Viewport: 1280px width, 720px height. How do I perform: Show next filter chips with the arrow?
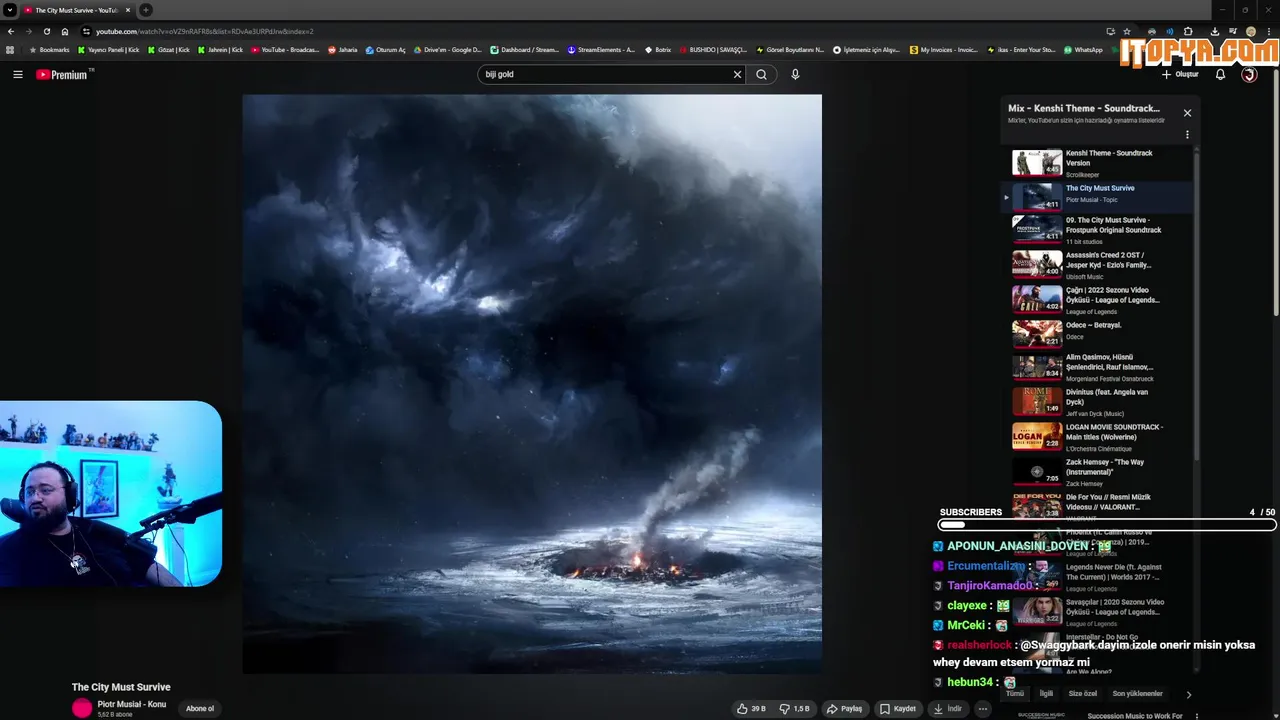(1188, 694)
